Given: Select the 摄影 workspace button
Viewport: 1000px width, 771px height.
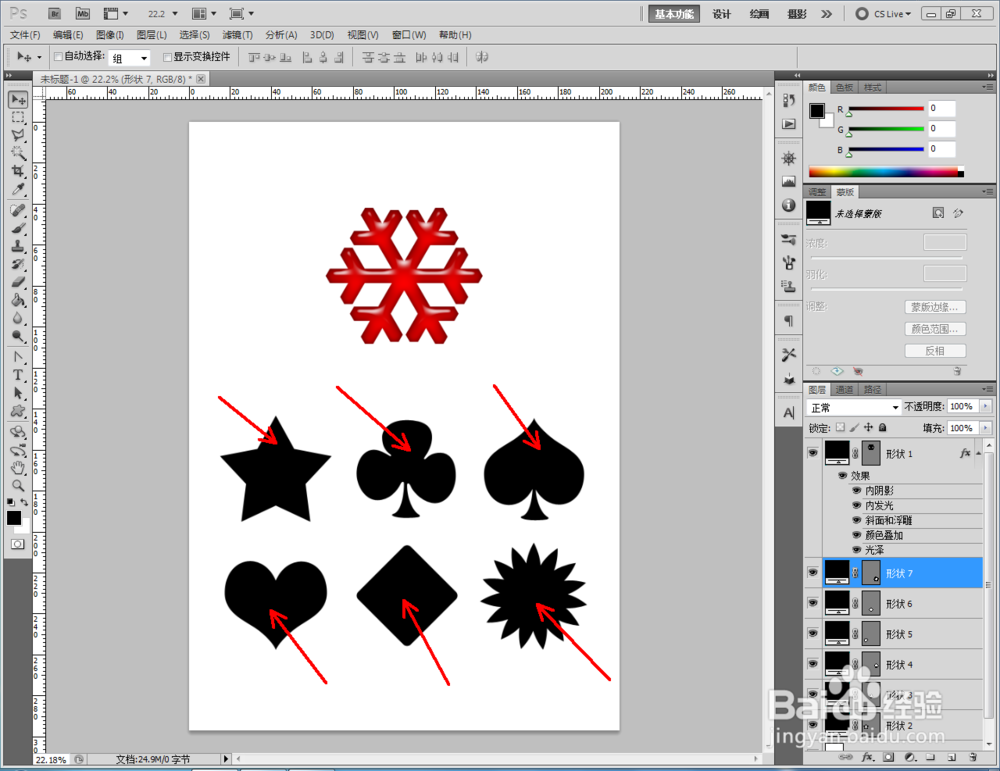Looking at the screenshot, I should pyautogui.click(x=797, y=14).
